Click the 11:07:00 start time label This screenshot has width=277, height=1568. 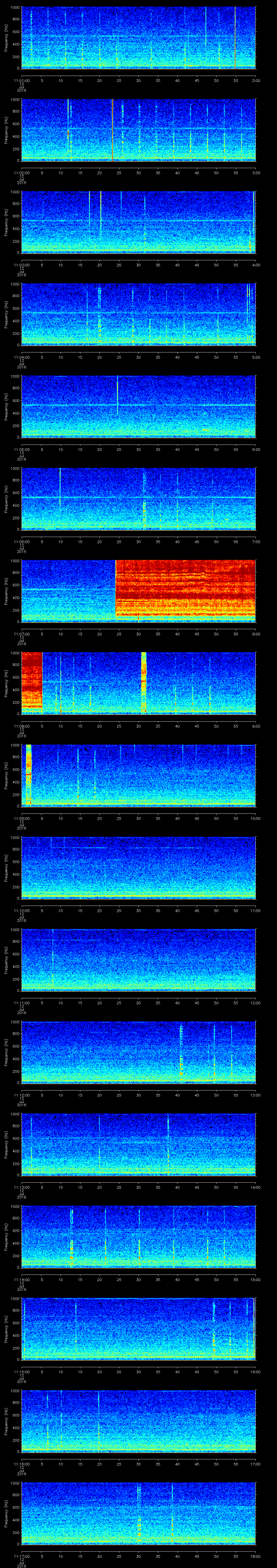tap(21, 634)
